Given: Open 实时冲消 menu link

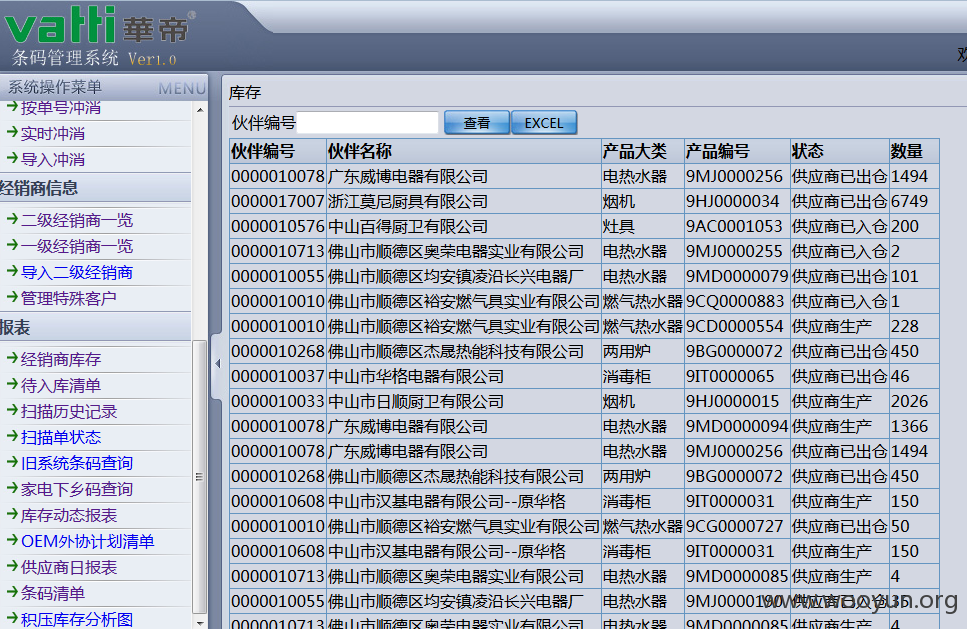Looking at the screenshot, I should pyautogui.click(x=53, y=133).
